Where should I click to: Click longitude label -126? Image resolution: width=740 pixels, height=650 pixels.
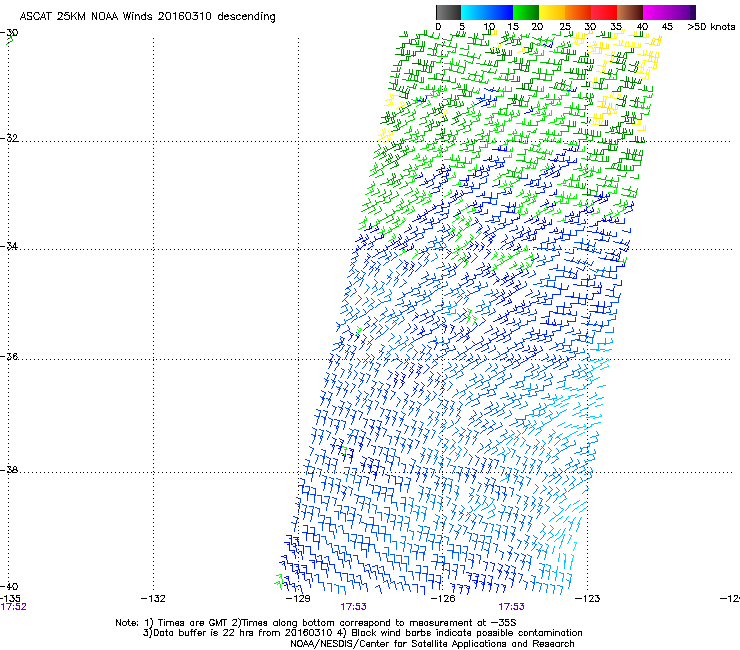pyautogui.click(x=443, y=599)
